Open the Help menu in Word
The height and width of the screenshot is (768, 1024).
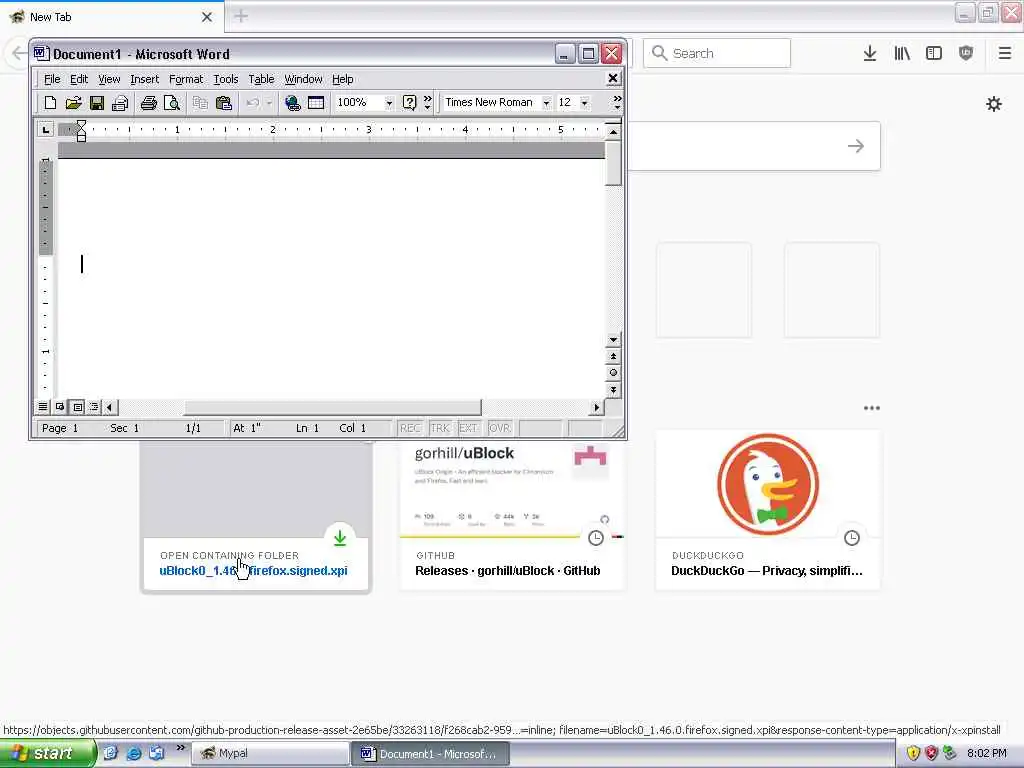click(343, 79)
